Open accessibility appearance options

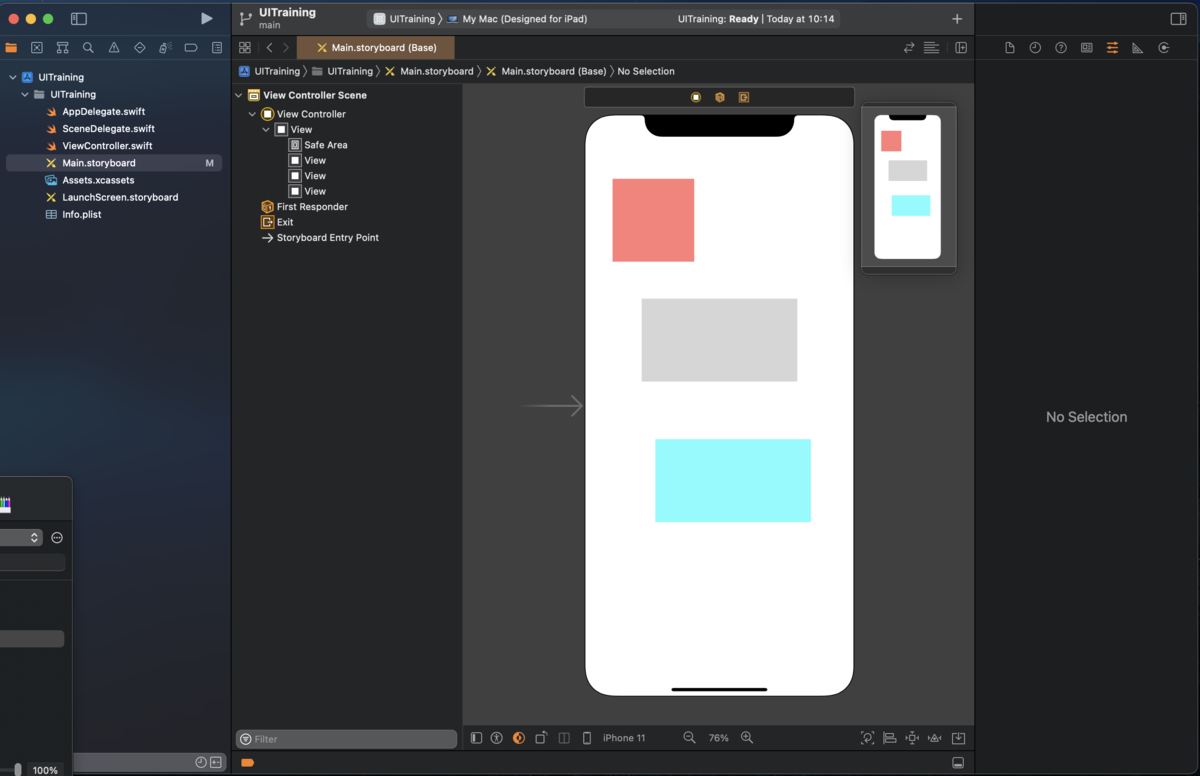[x=497, y=738]
